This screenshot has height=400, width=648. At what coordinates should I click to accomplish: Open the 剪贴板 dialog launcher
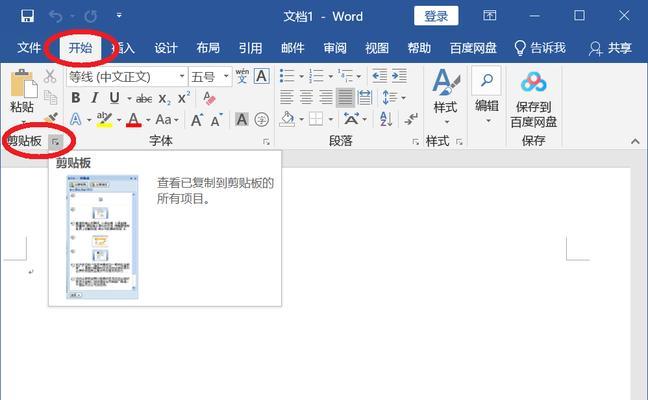pos(55,142)
